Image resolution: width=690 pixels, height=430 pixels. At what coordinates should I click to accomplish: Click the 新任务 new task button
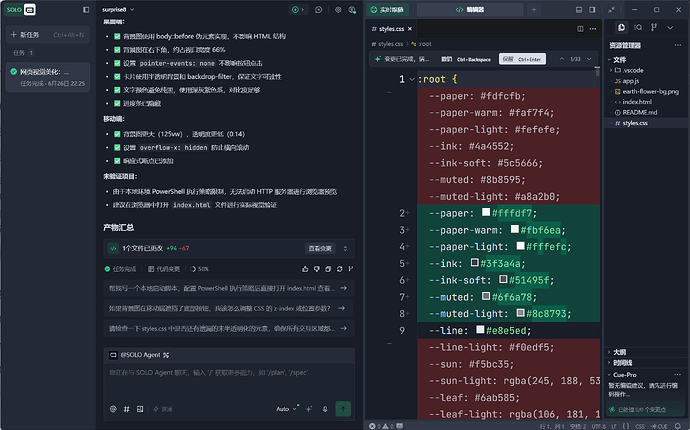[x=48, y=35]
